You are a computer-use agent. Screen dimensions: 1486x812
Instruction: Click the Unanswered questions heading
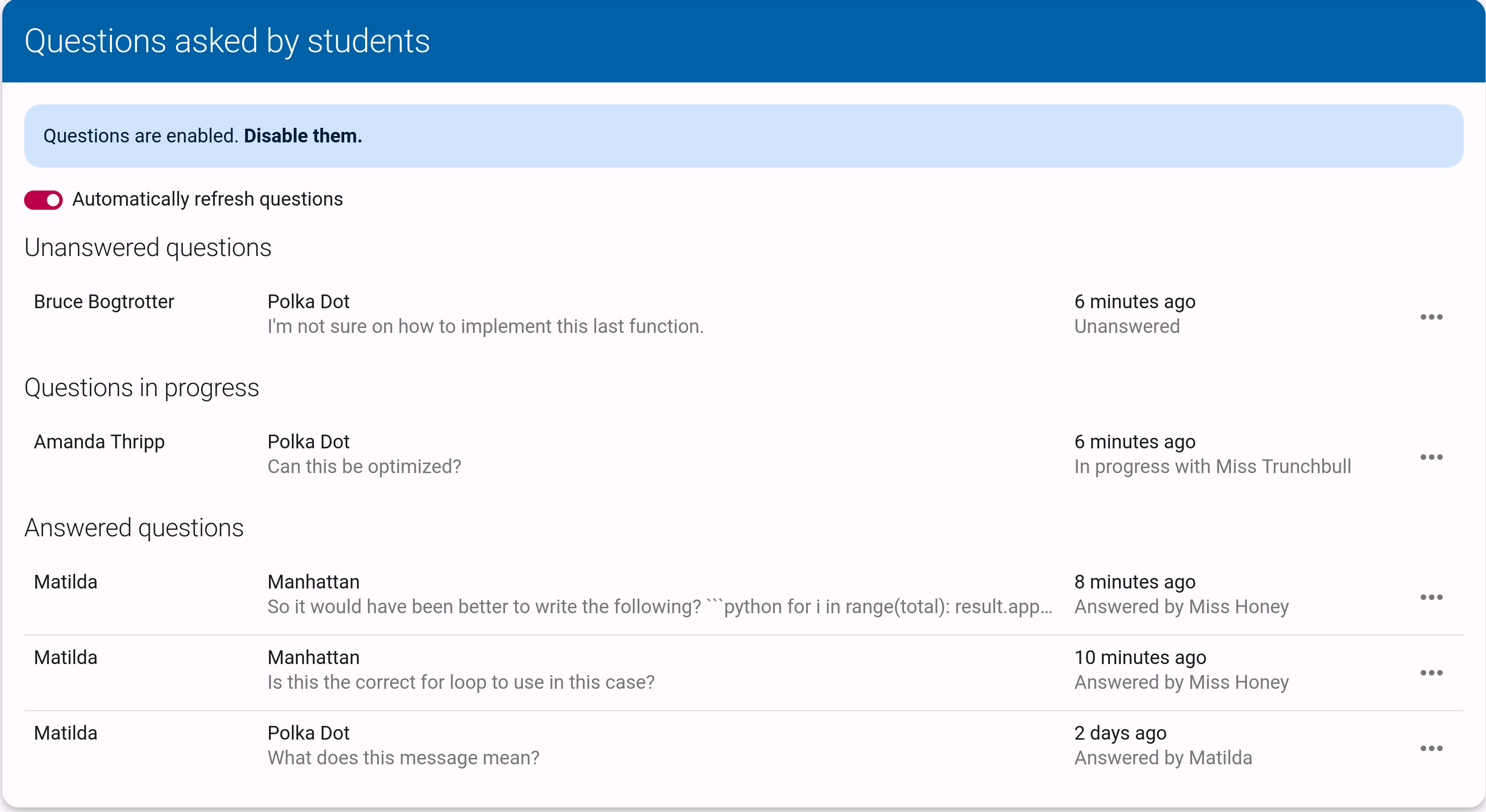click(x=148, y=247)
